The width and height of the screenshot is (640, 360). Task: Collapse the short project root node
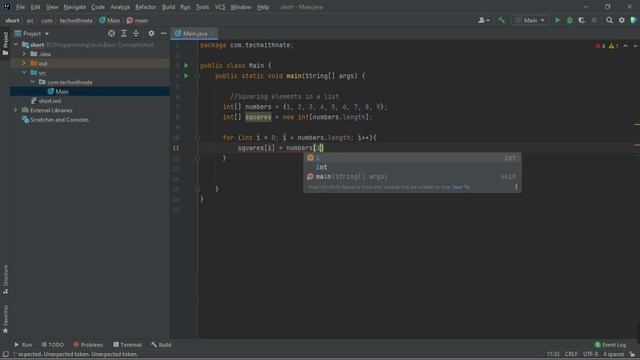[16, 44]
